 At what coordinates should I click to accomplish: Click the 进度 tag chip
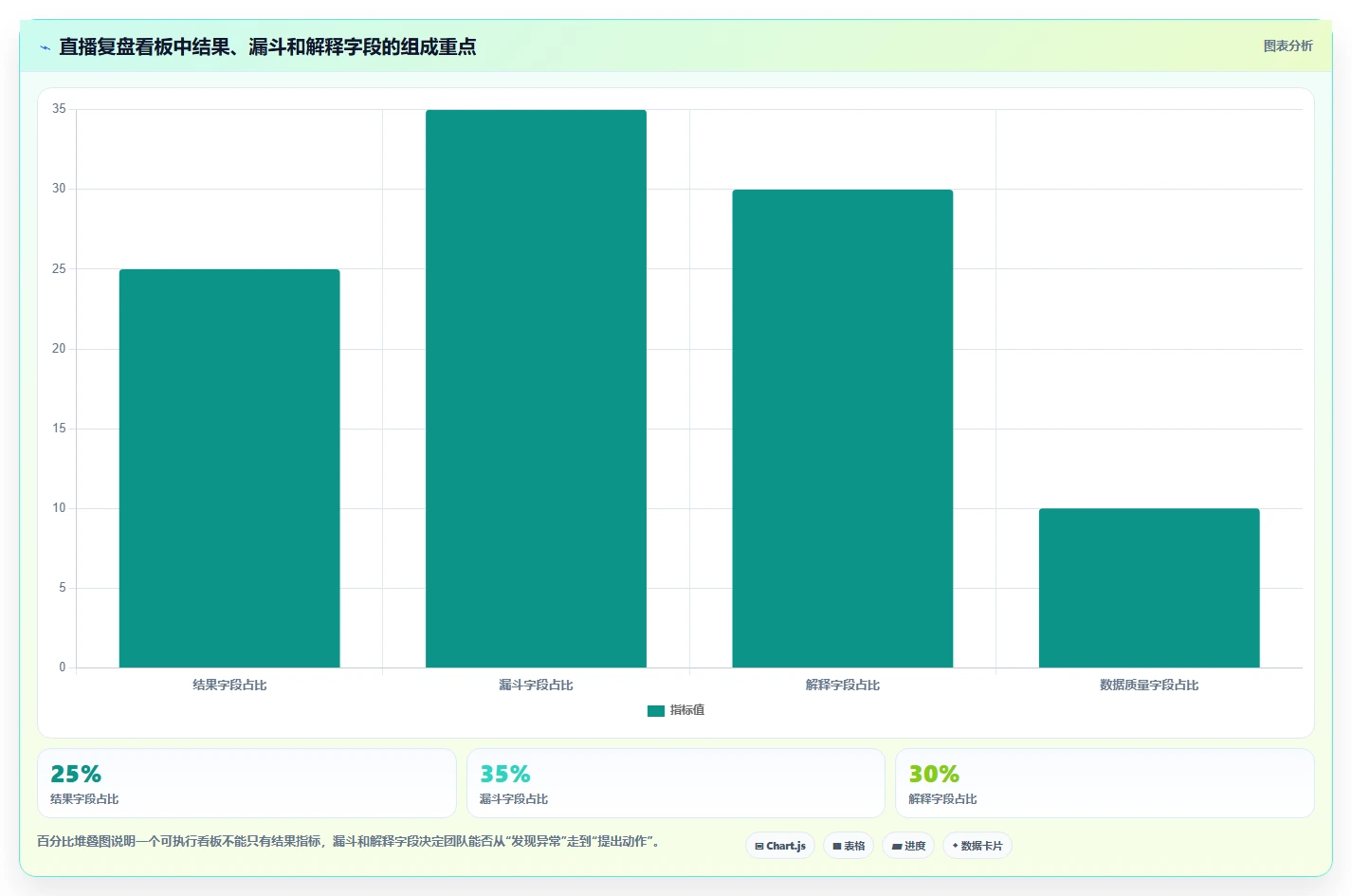(x=908, y=846)
